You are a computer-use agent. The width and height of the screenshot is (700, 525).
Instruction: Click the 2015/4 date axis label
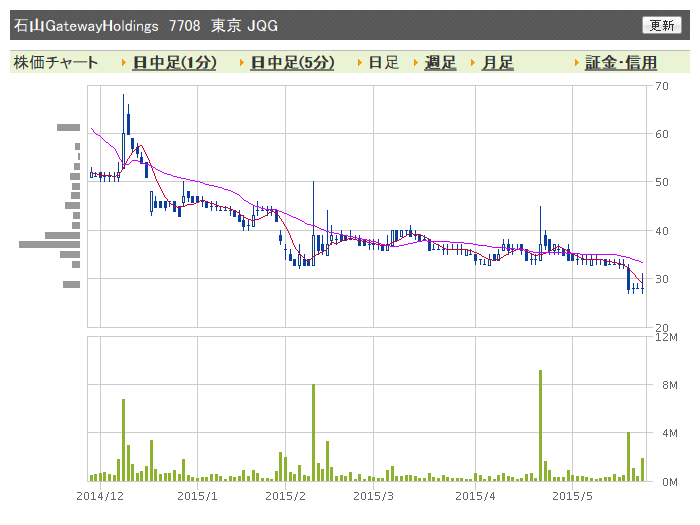(475, 496)
